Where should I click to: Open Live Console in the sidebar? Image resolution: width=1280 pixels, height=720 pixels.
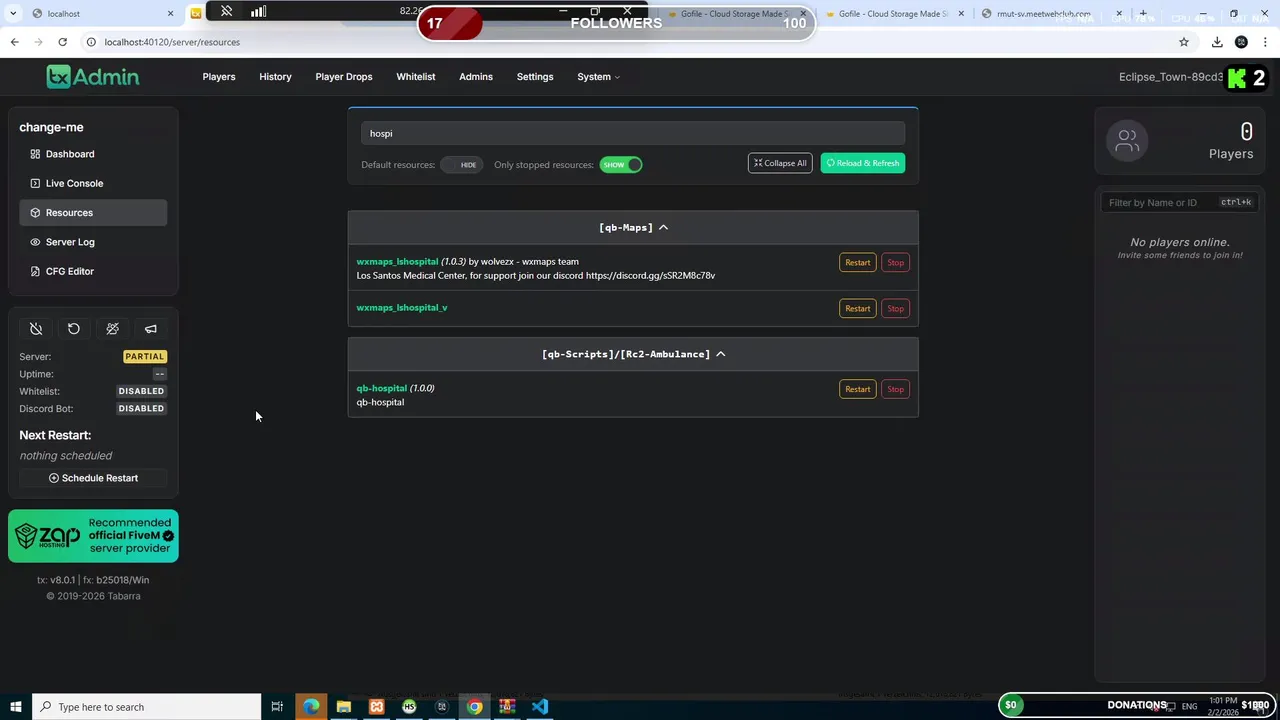tap(93, 183)
